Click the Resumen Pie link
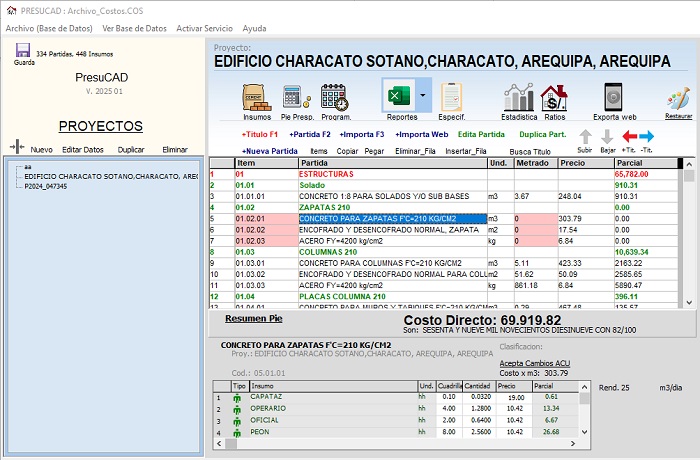 (x=253, y=318)
